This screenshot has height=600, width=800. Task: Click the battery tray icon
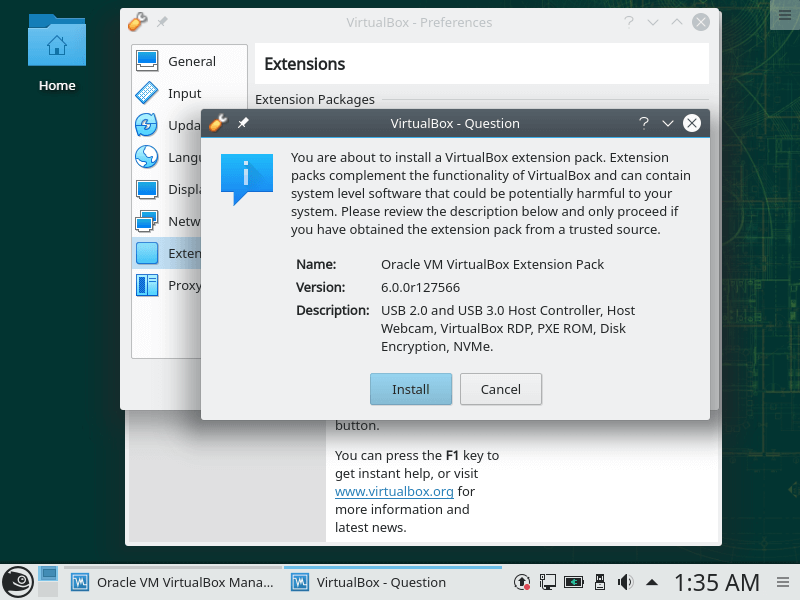[573, 582]
